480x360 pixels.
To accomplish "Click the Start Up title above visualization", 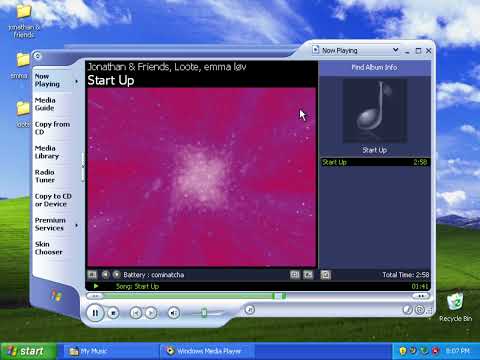I will click(111, 80).
